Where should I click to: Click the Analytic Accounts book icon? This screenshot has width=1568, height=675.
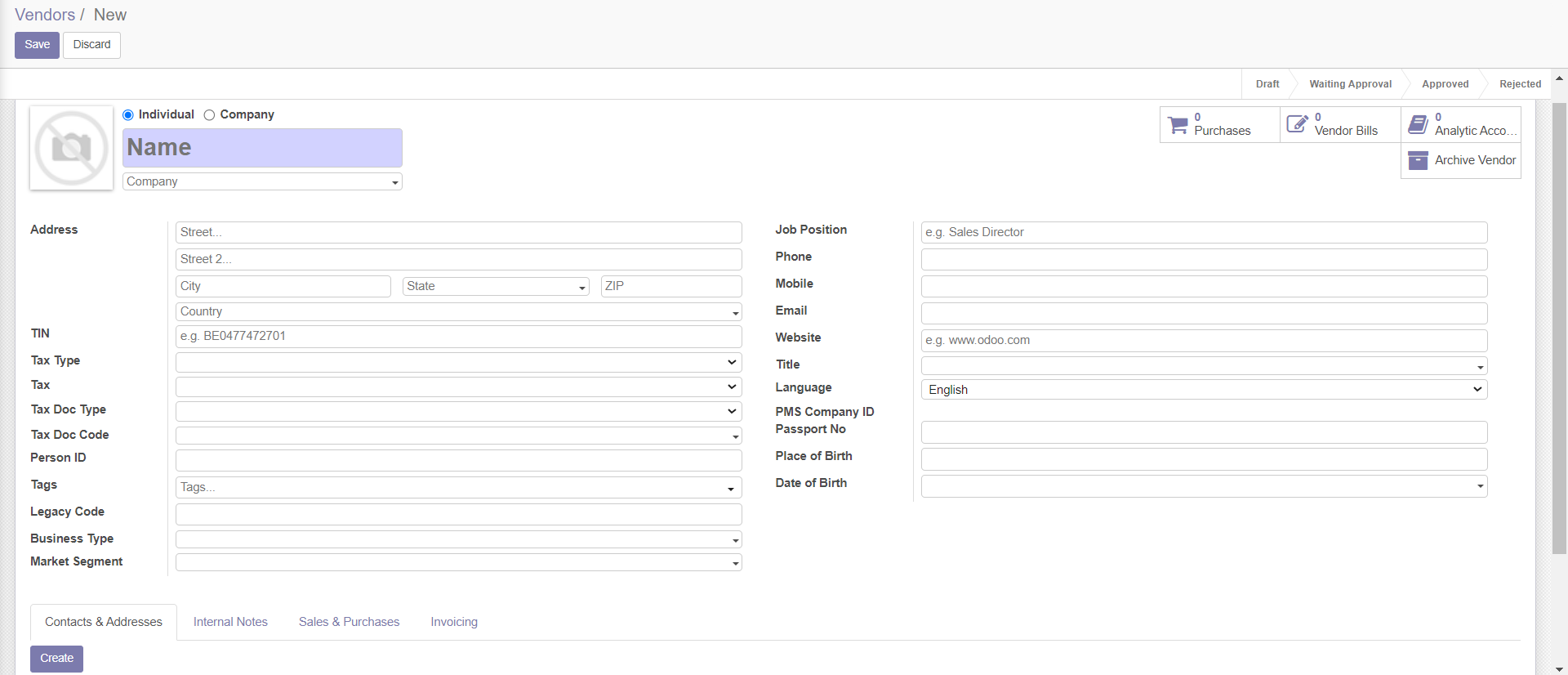pyautogui.click(x=1419, y=124)
